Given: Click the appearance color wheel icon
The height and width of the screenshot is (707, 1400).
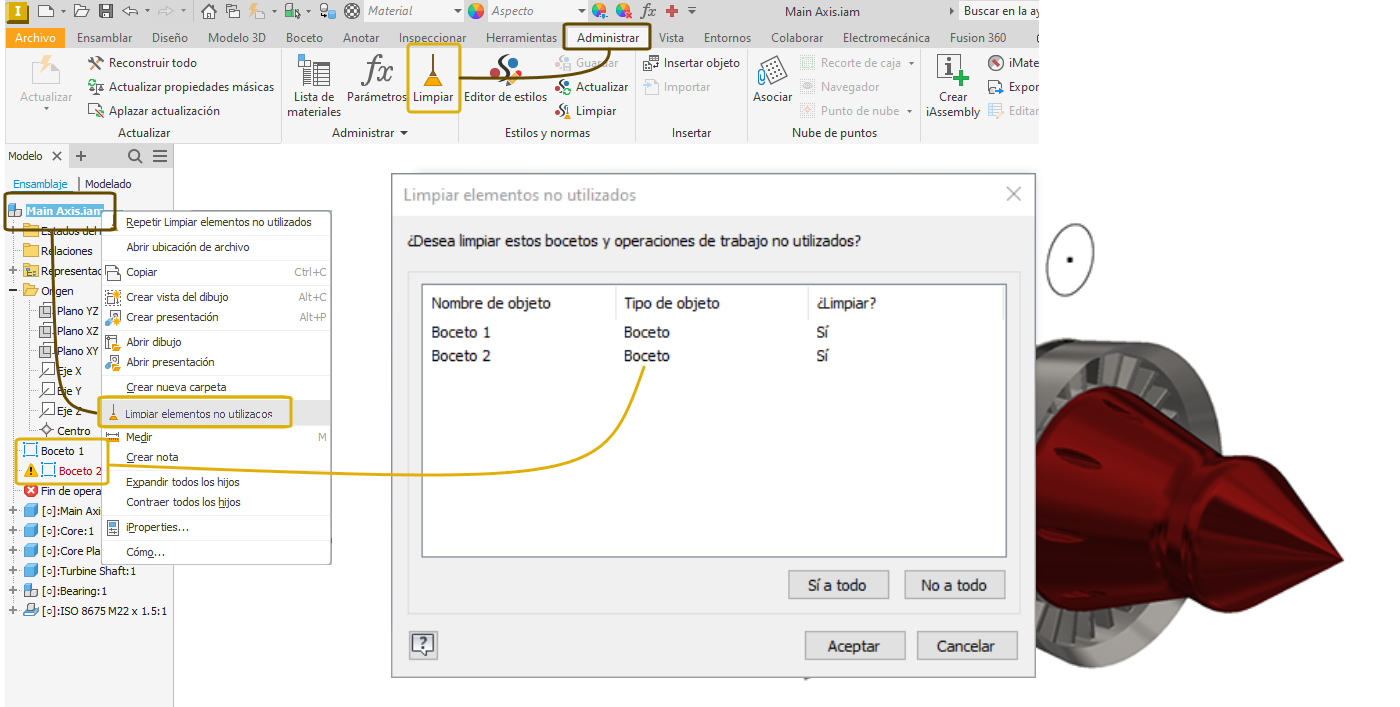Looking at the screenshot, I should [x=476, y=11].
